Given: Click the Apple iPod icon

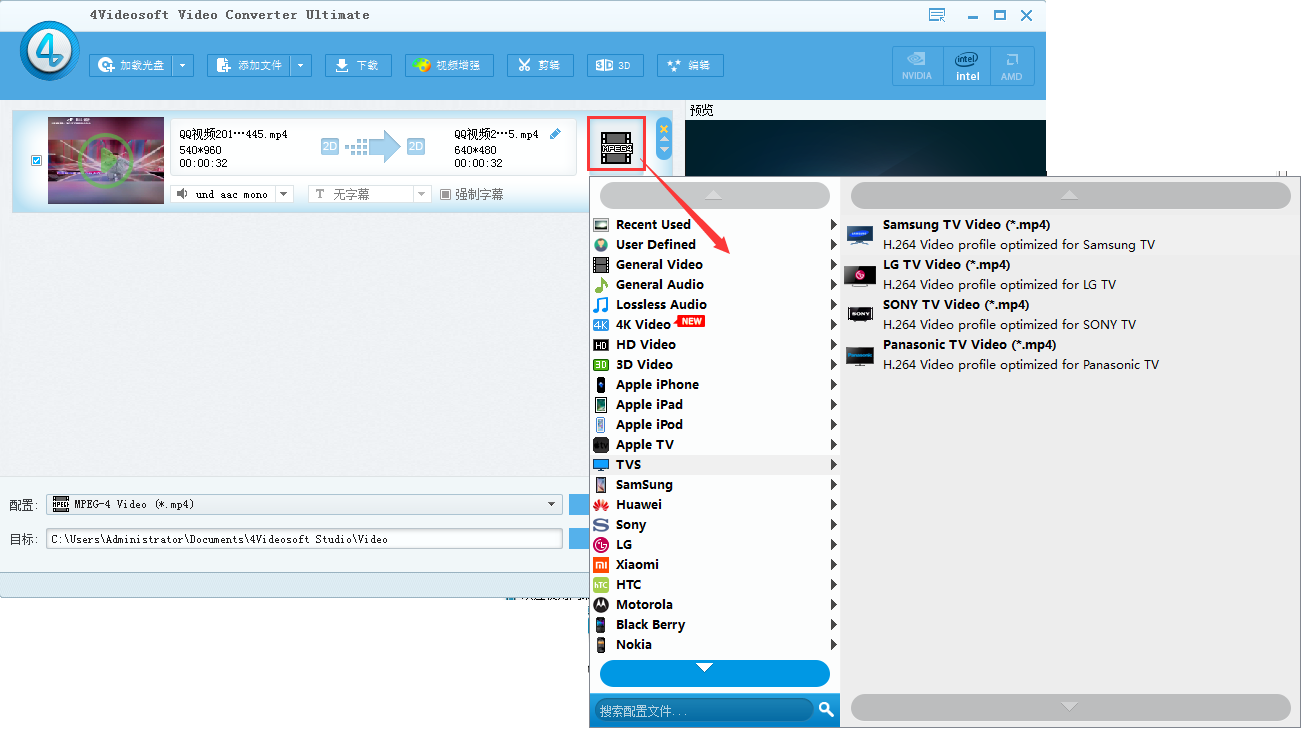Looking at the screenshot, I should (601, 425).
